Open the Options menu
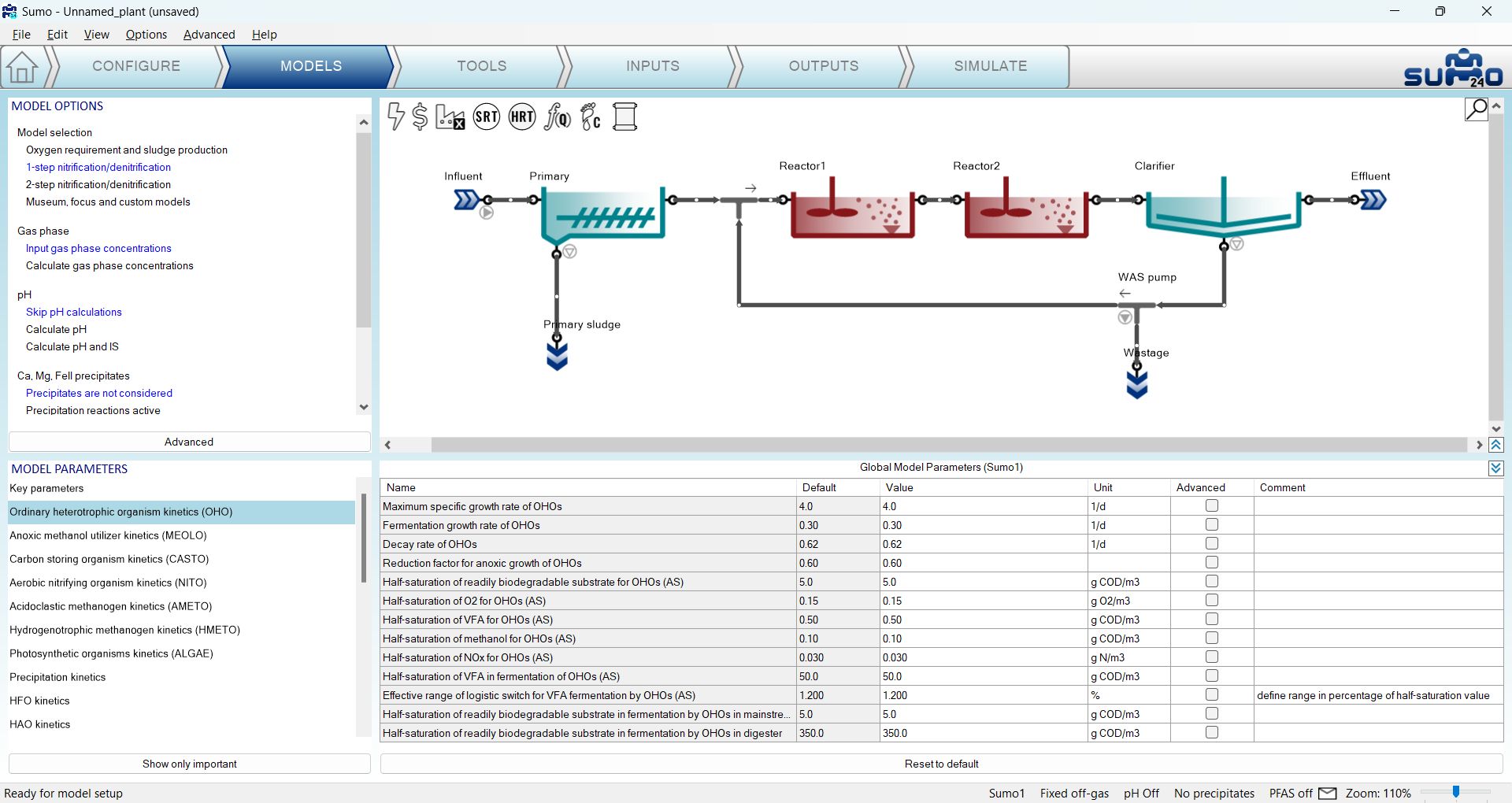The image size is (1512, 803). pyautogui.click(x=146, y=35)
